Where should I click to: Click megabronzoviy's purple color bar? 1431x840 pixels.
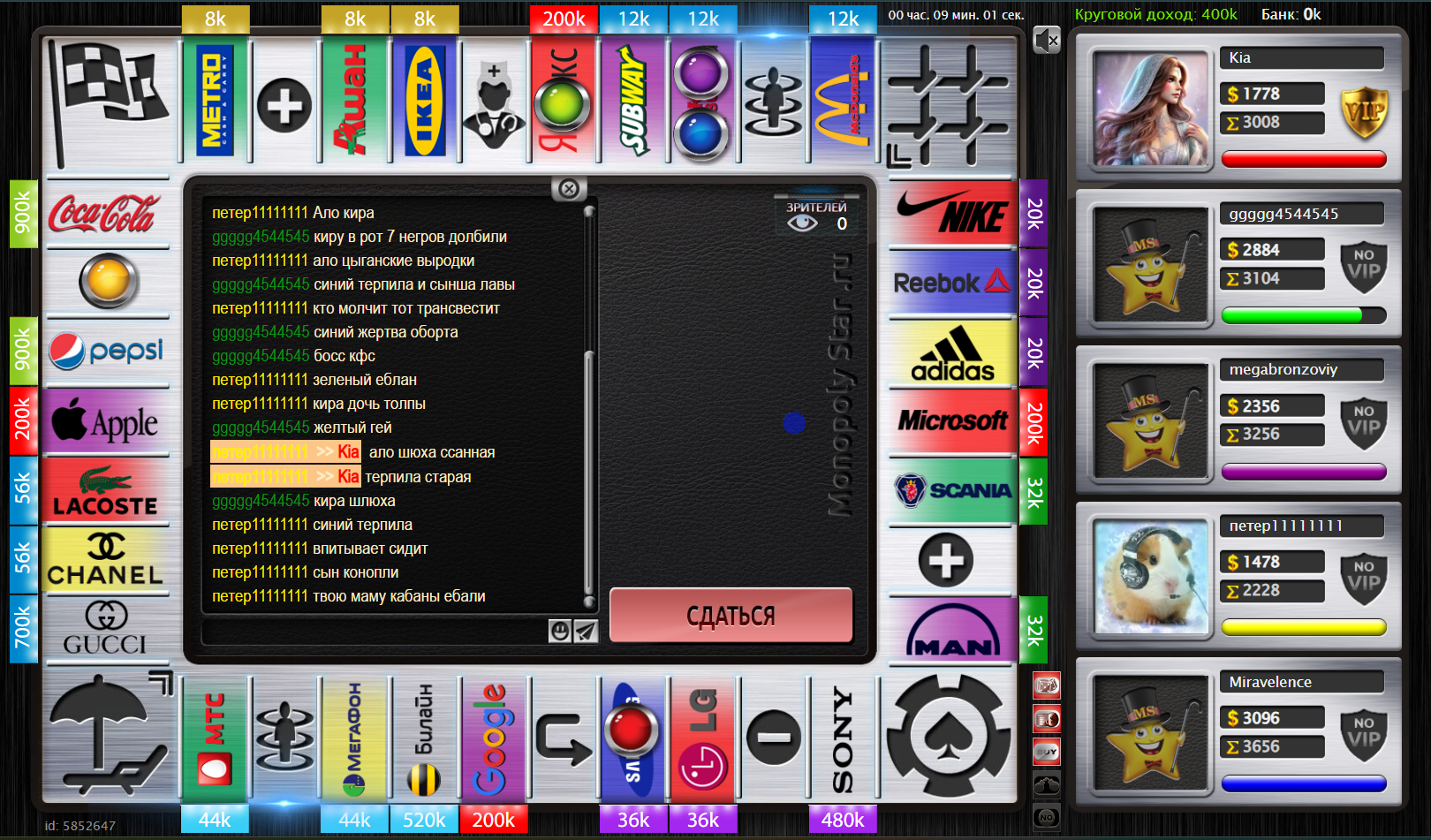pos(1304,472)
